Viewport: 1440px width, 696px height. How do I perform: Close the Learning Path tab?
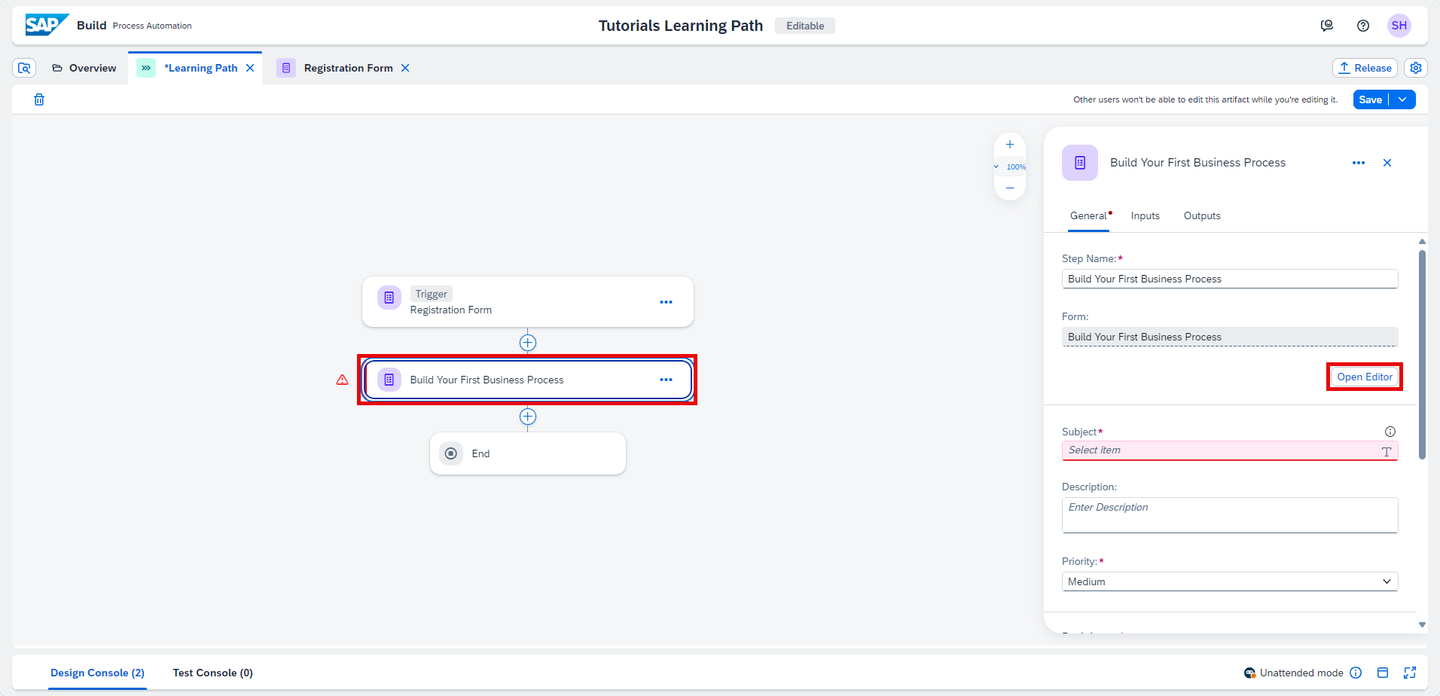click(250, 68)
